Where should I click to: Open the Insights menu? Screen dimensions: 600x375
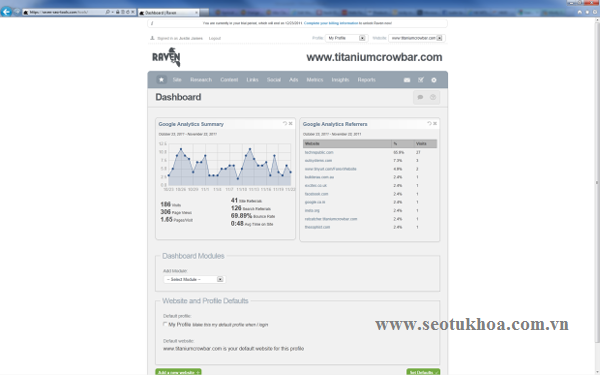pyautogui.click(x=340, y=80)
